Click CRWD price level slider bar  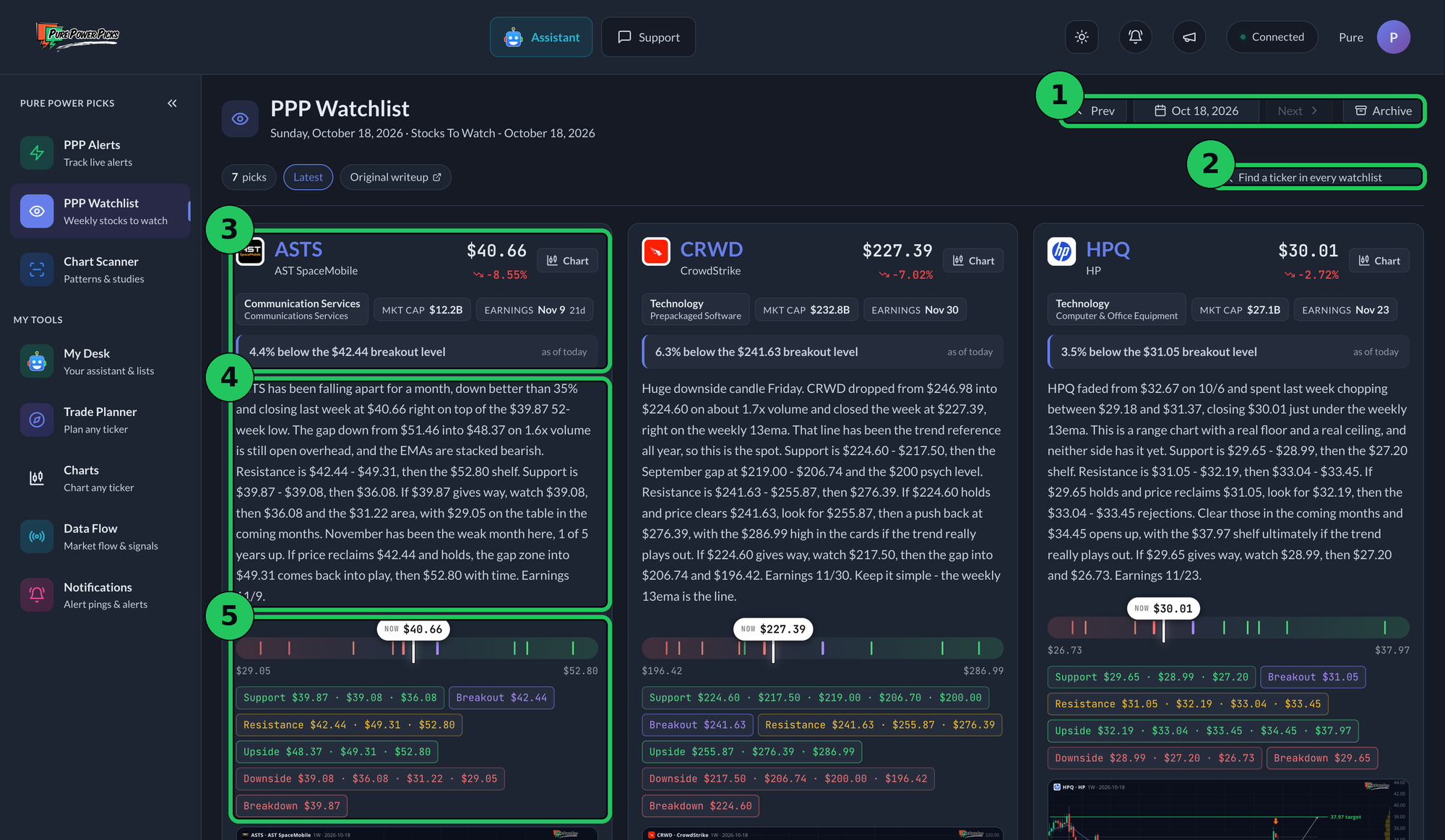[822, 648]
